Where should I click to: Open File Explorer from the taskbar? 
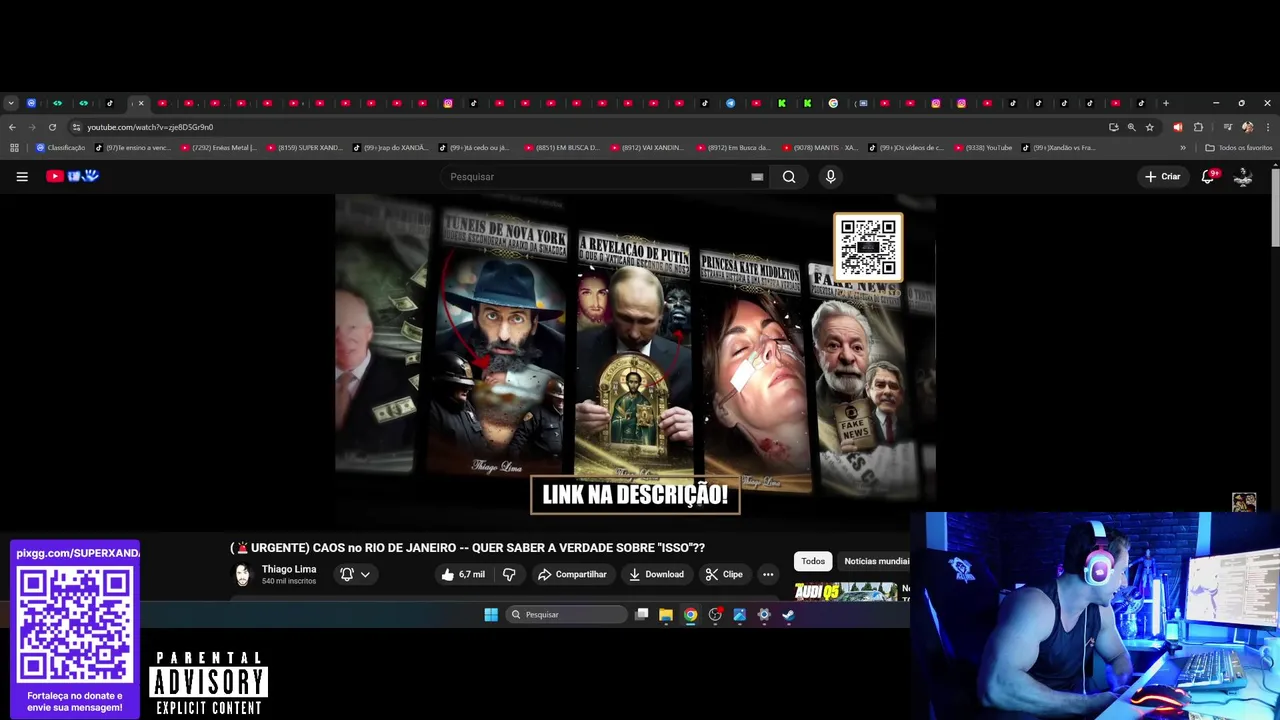point(666,615)
